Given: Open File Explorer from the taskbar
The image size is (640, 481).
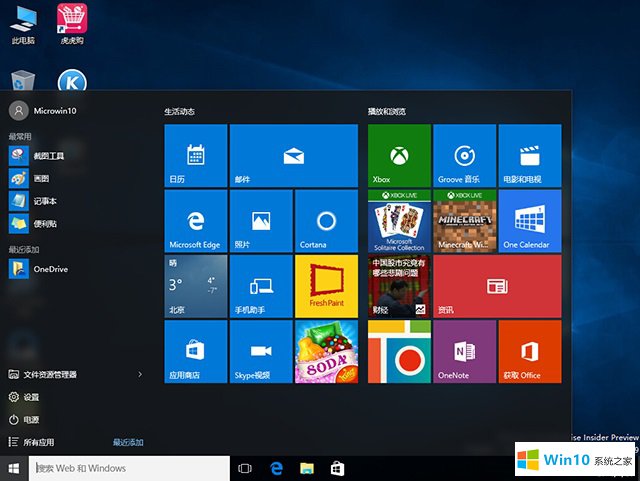Looking at the screenshot, I should tap(307, 468).
